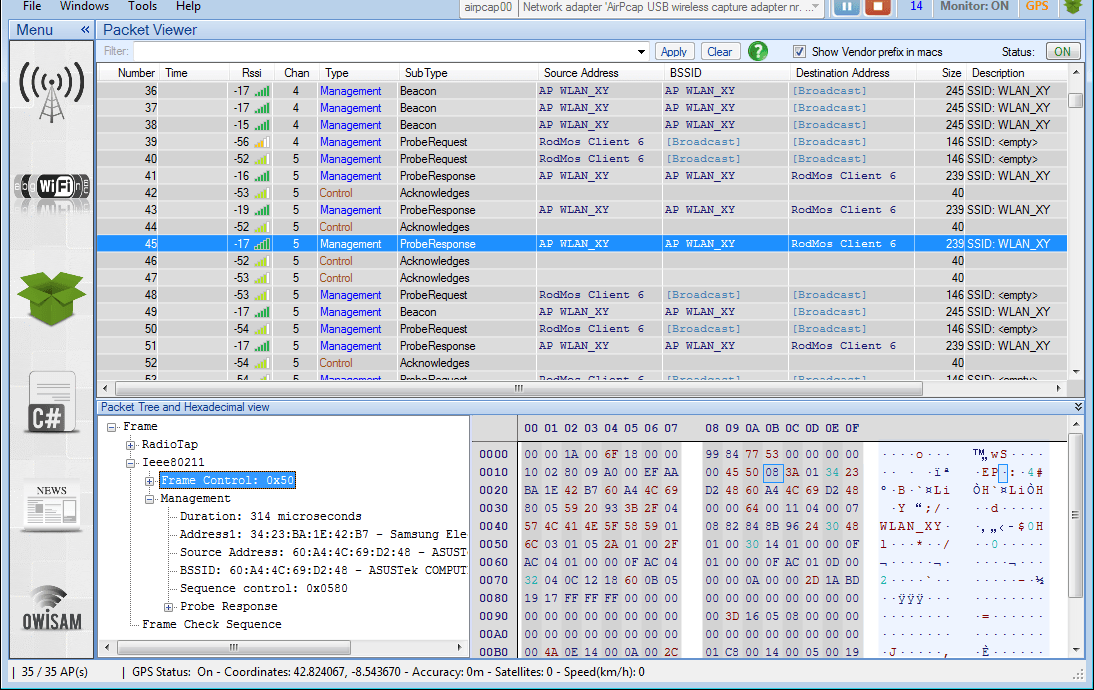Click the hex offset 0040 row label
1094x690 pixels.
(493, 526)
